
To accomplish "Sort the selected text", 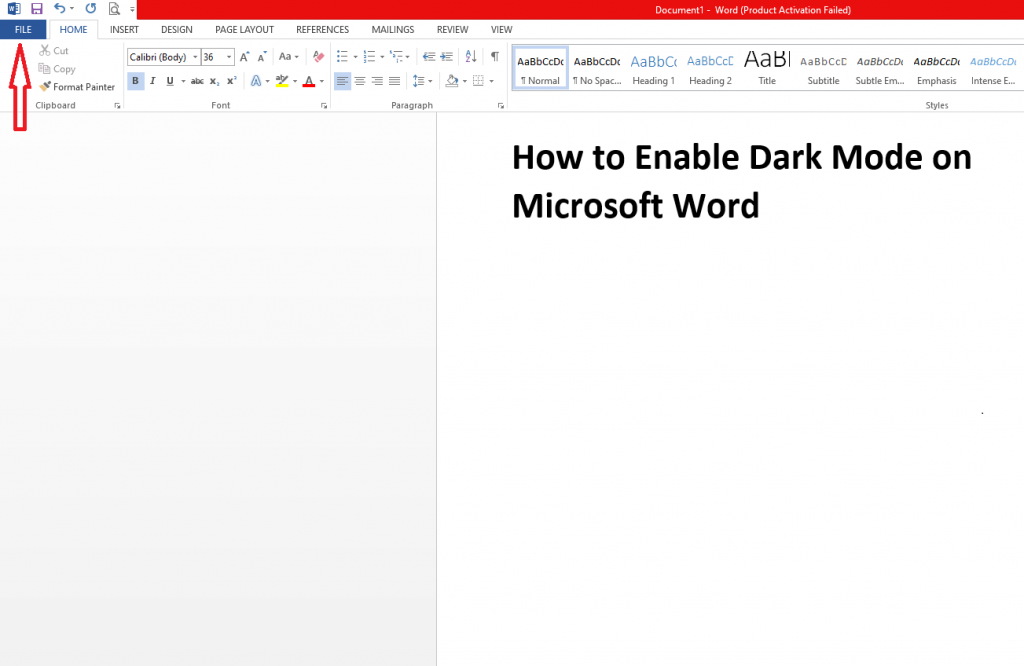I will [471, 57].
